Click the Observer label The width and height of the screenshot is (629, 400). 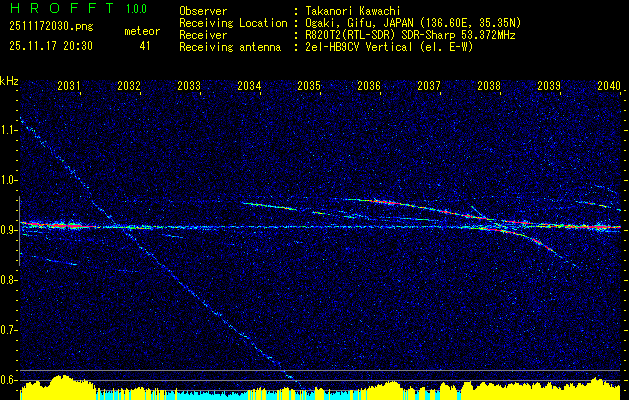coord(203,11)
